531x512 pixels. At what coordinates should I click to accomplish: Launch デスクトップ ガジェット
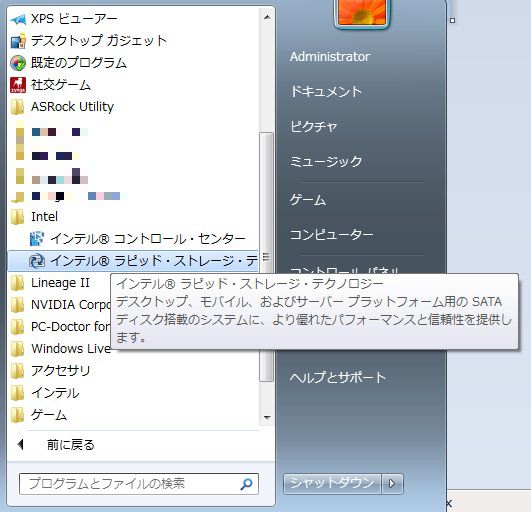(133, 41)
